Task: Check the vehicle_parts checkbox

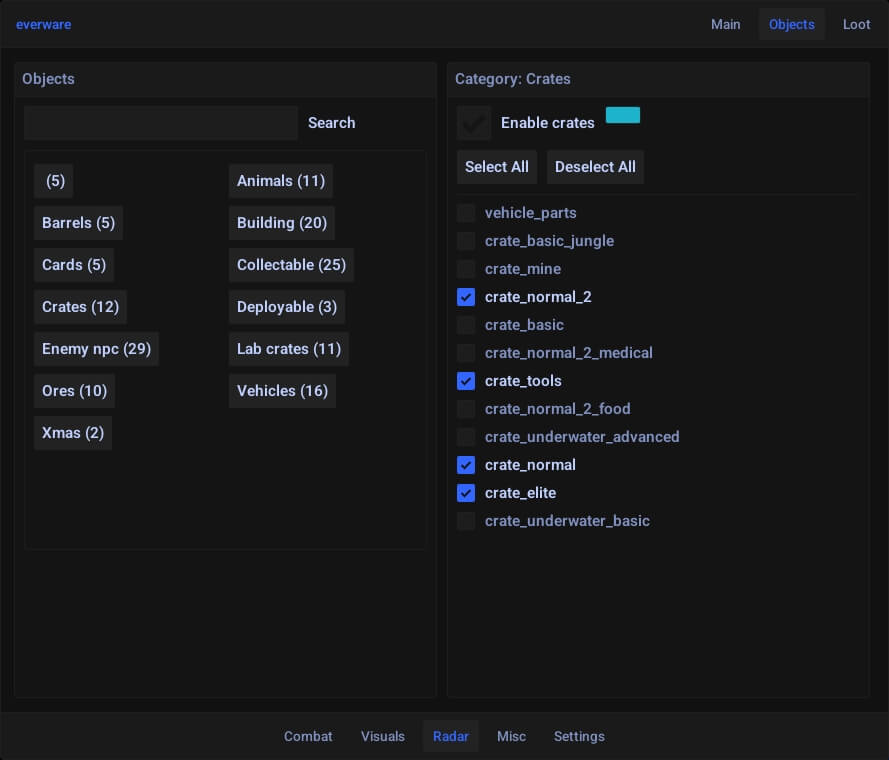Action: point(466,213)
